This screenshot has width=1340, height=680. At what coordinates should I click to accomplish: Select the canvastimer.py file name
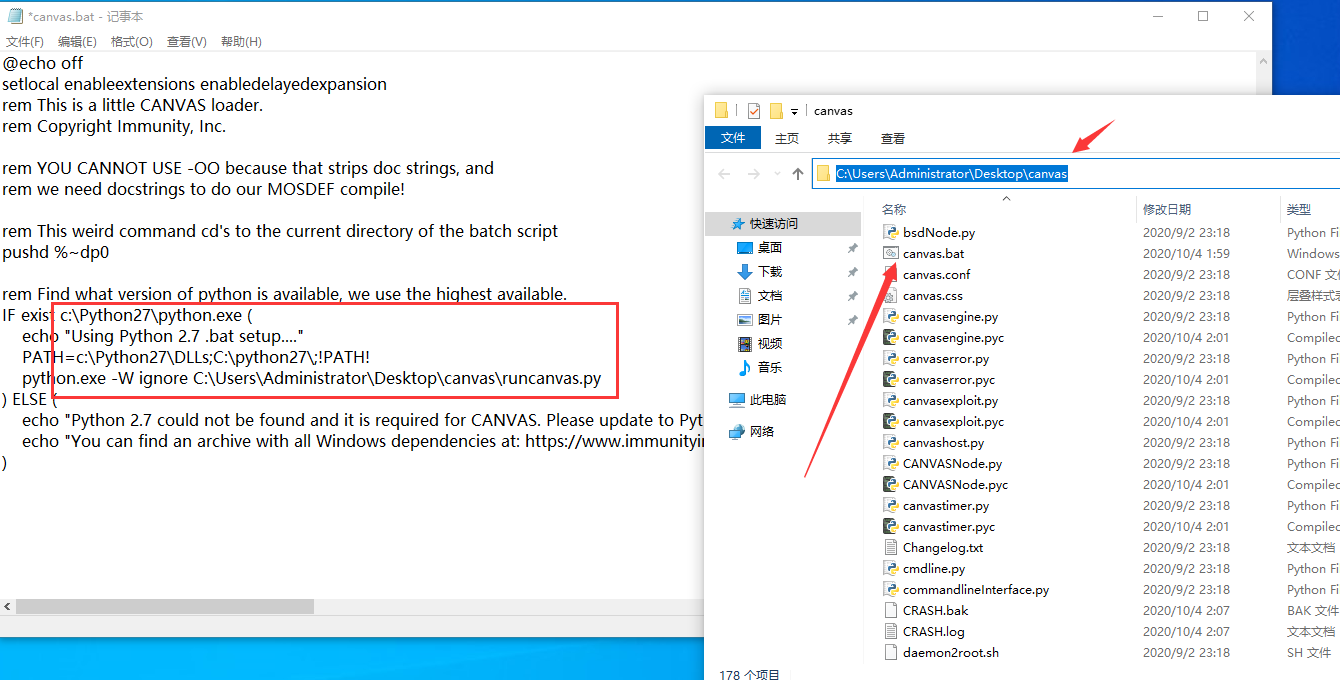click(946, 505)
